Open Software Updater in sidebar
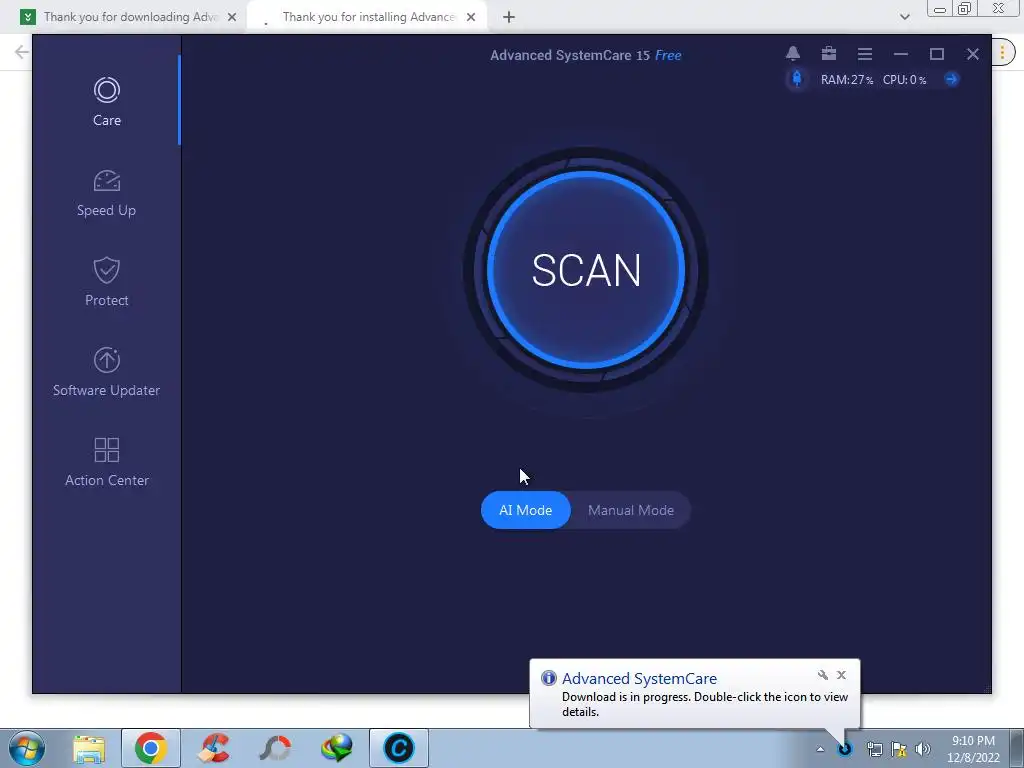 pos(106,372)
